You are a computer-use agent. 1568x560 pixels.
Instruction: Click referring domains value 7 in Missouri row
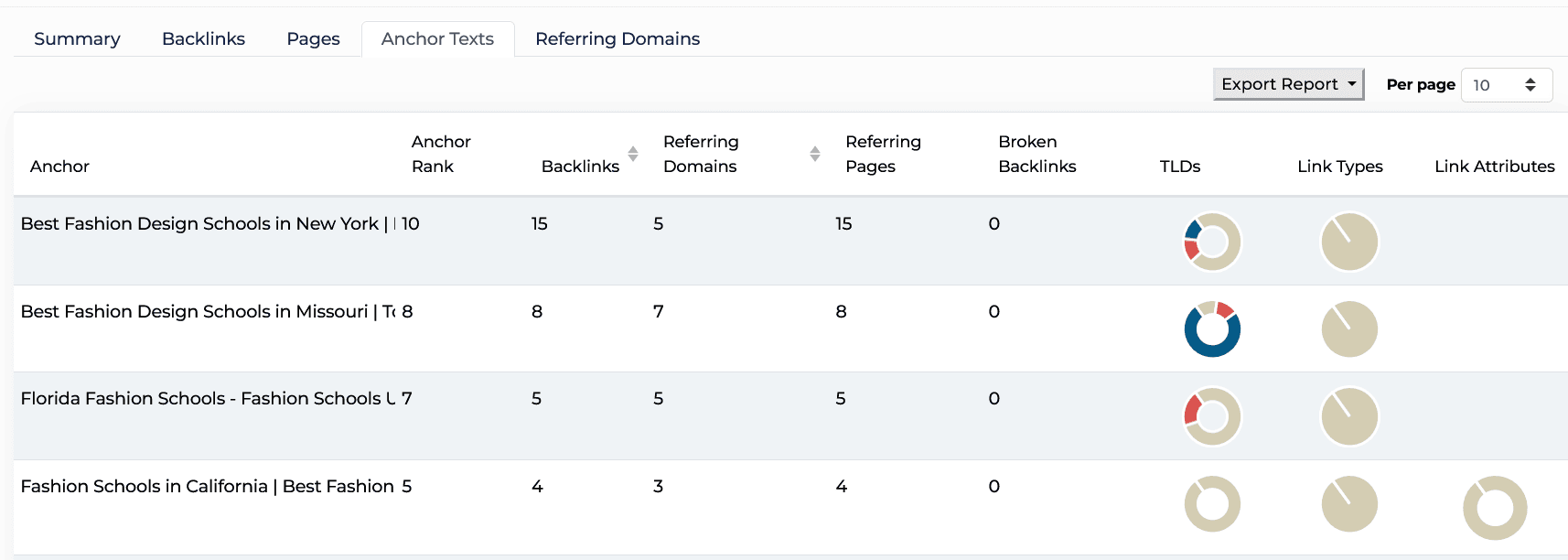(658, 312)
